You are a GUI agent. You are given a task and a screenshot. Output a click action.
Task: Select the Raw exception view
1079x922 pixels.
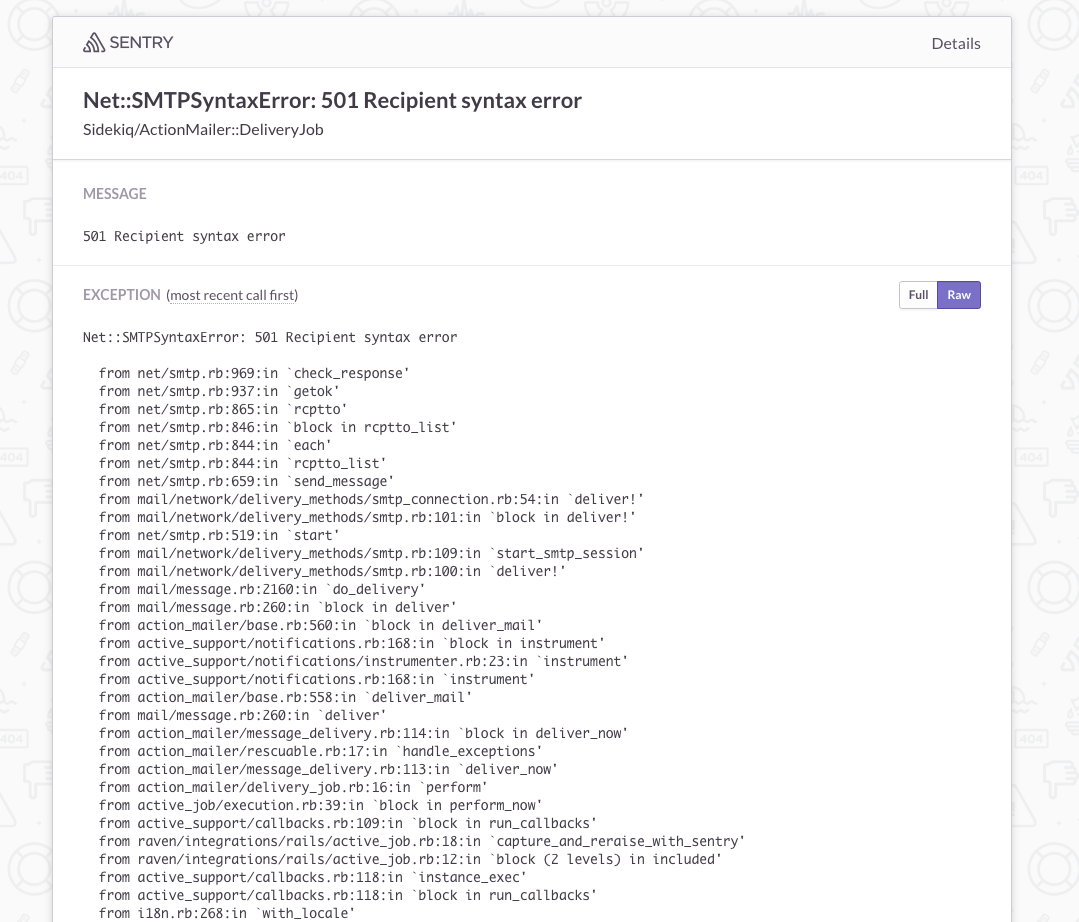[958, 295]
